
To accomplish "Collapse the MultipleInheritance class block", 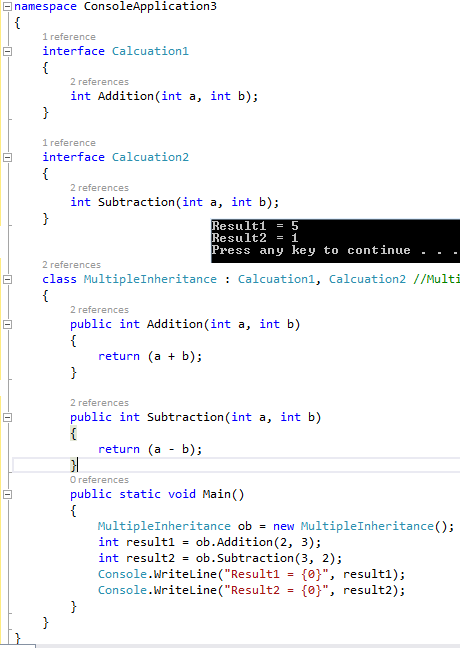I will point(7,280).
